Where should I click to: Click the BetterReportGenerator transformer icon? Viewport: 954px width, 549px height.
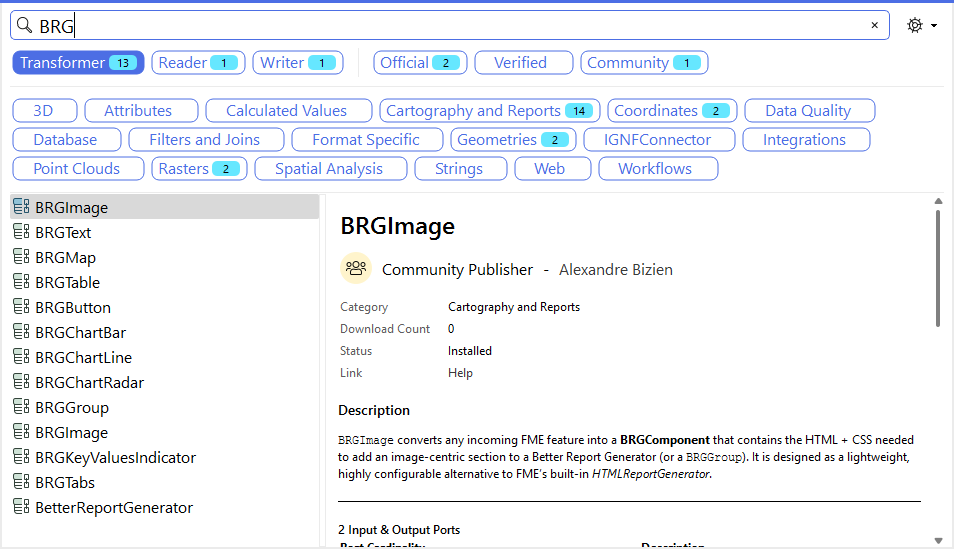pos(21,506)
